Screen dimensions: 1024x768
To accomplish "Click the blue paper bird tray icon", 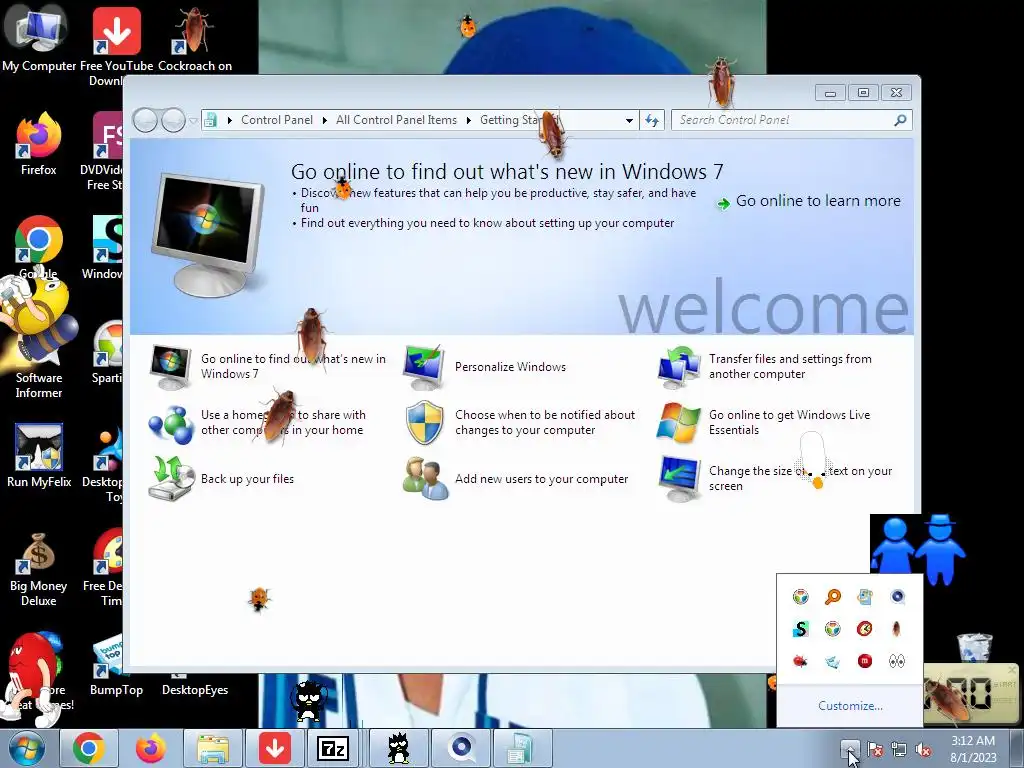I will click(833, 662).
